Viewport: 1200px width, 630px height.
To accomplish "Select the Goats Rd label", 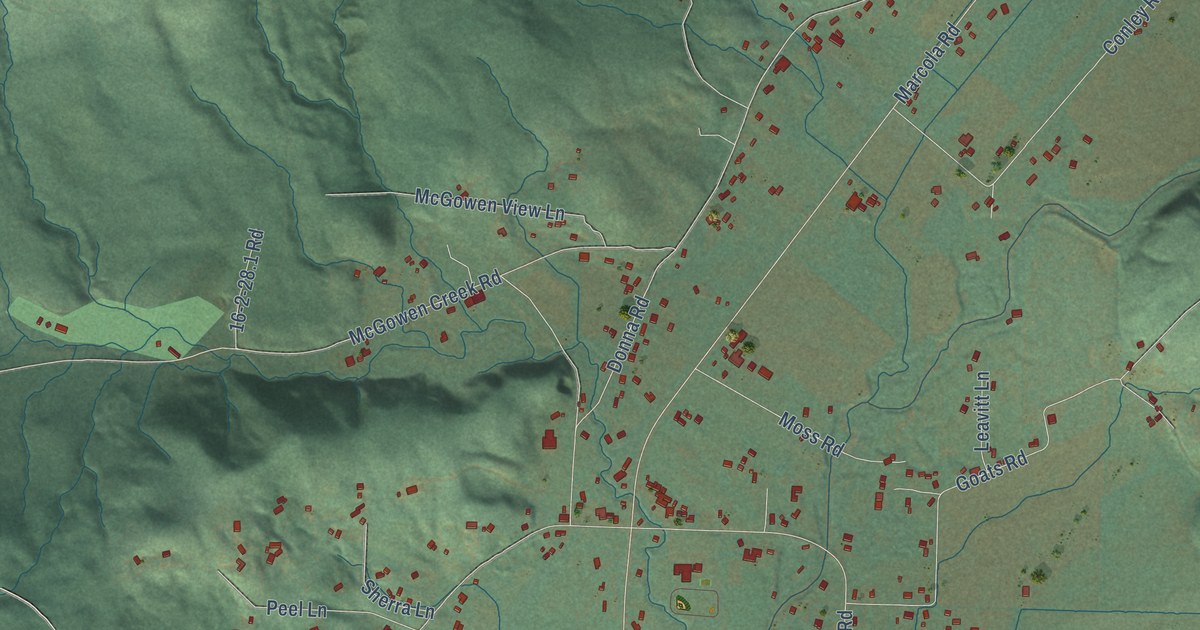I will [991, 472].
